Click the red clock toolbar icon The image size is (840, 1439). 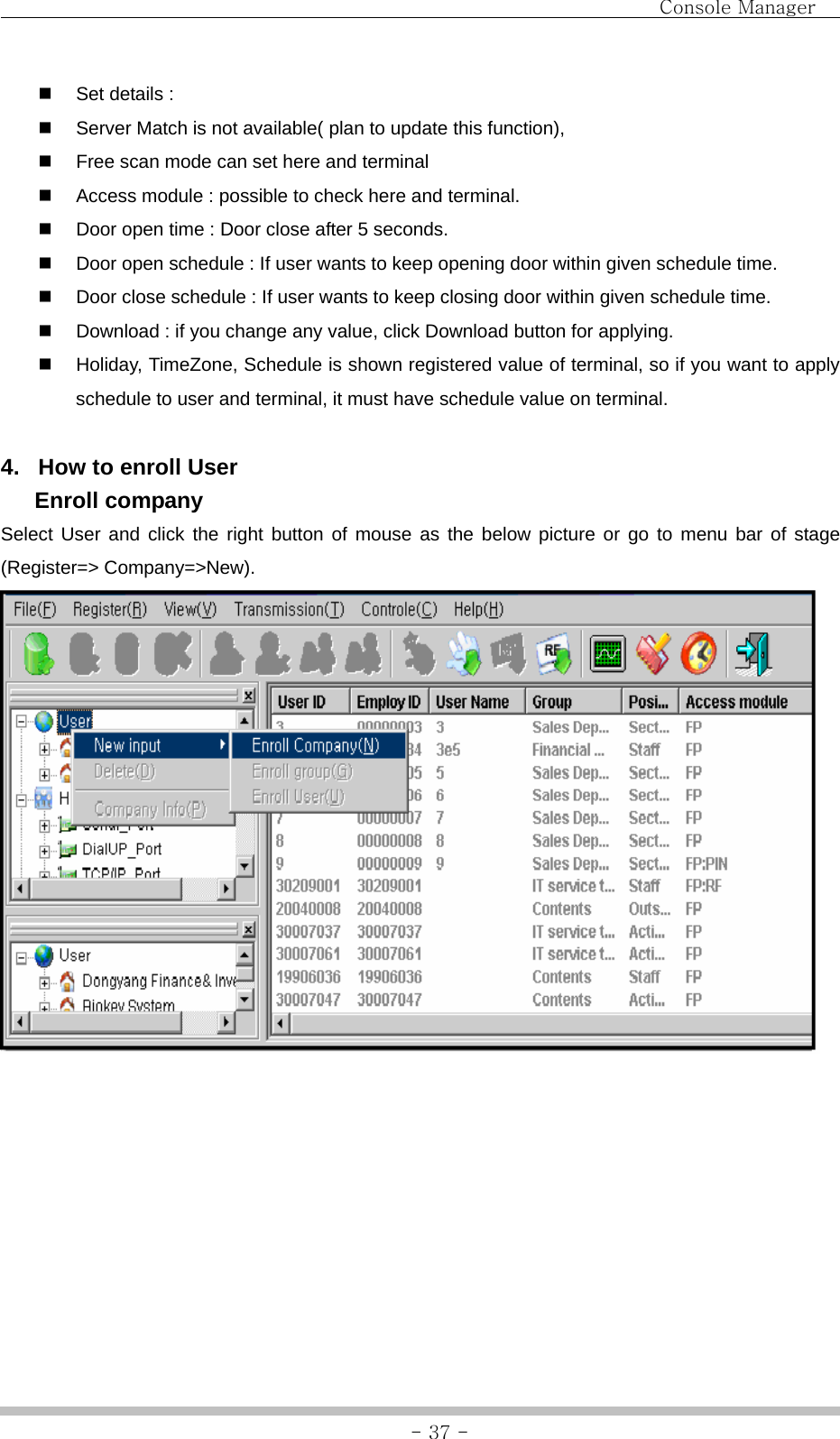point(698,654)
